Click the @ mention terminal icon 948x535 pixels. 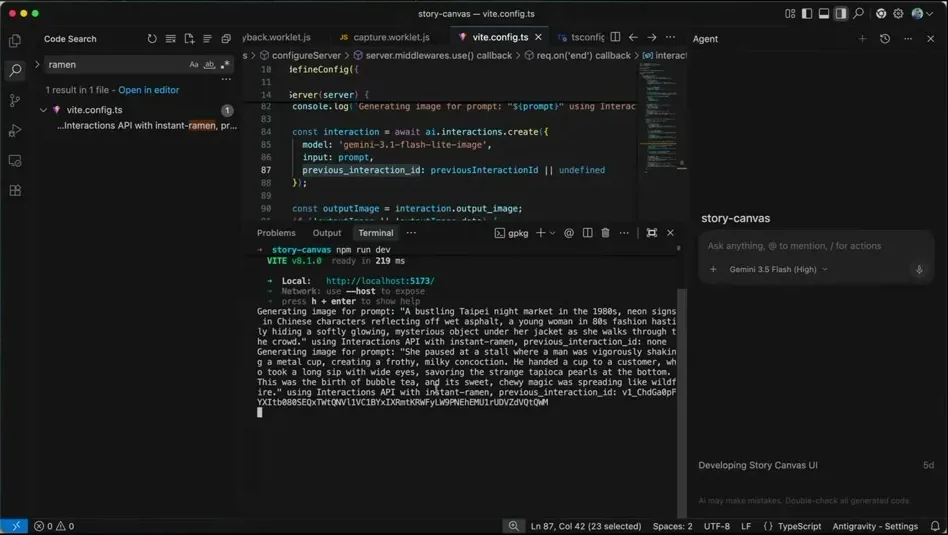(x=569, y=233)
